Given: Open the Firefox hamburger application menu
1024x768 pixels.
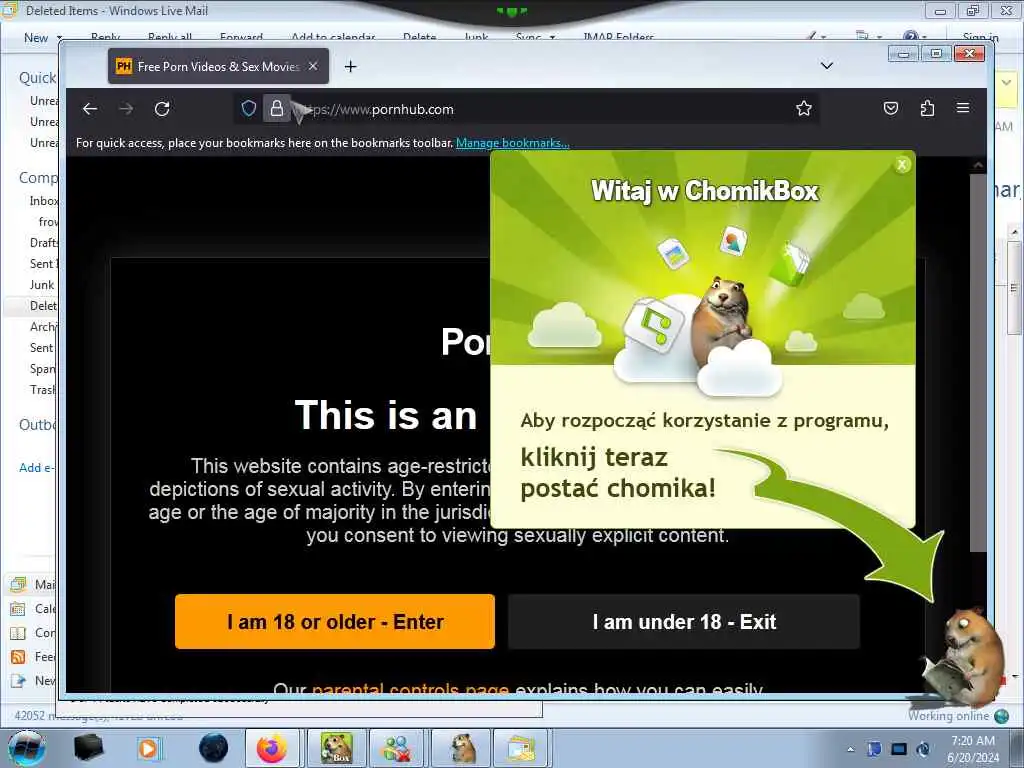Looking at the screenshot, I should coord(963,108).
